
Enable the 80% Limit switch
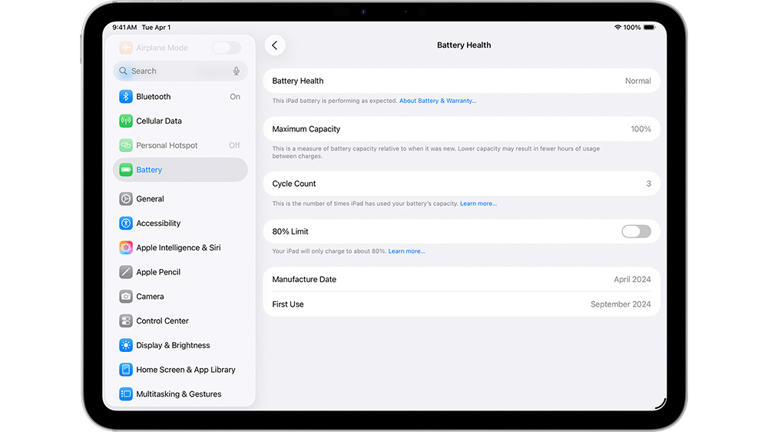click(636, 232)
